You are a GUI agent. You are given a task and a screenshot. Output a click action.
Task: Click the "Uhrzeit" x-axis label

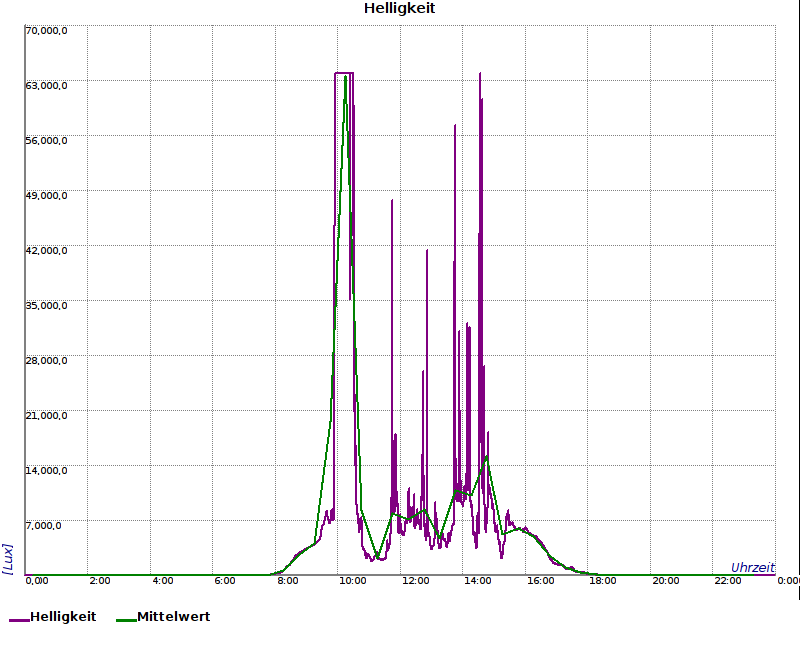(753, 567)
